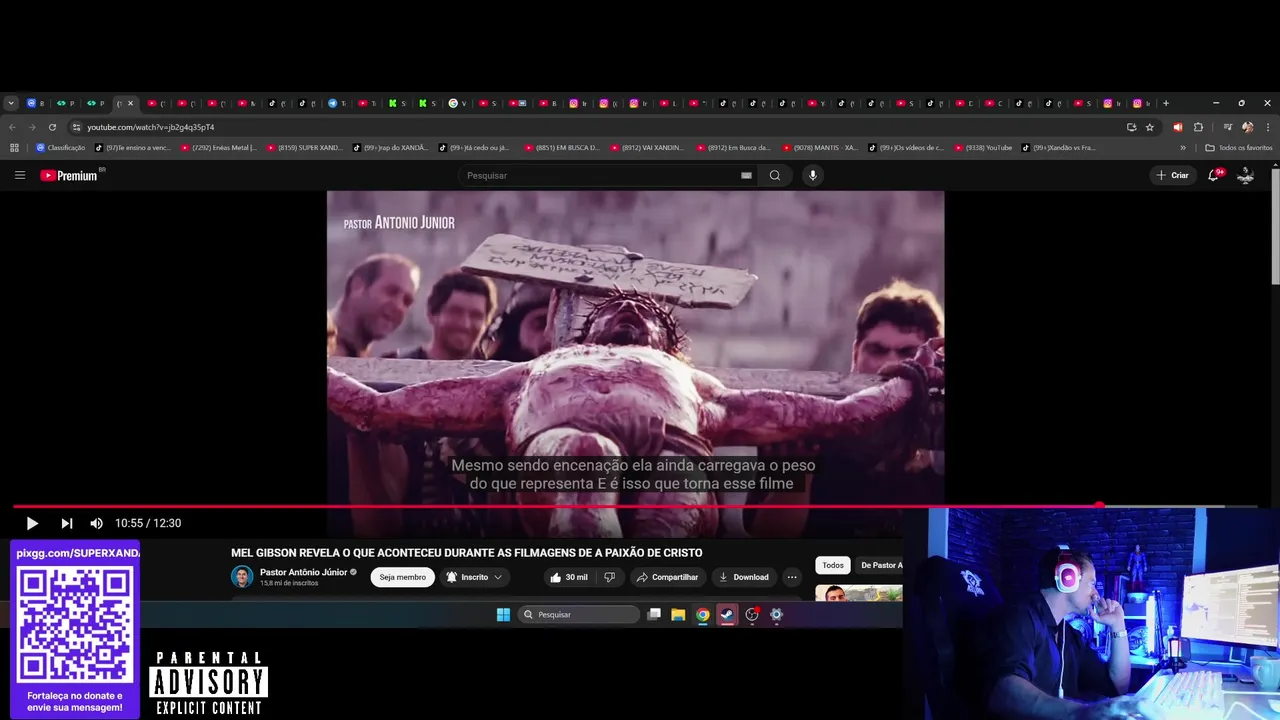Skip to the next video
The image size is (1280, 720).
(66, 523)
